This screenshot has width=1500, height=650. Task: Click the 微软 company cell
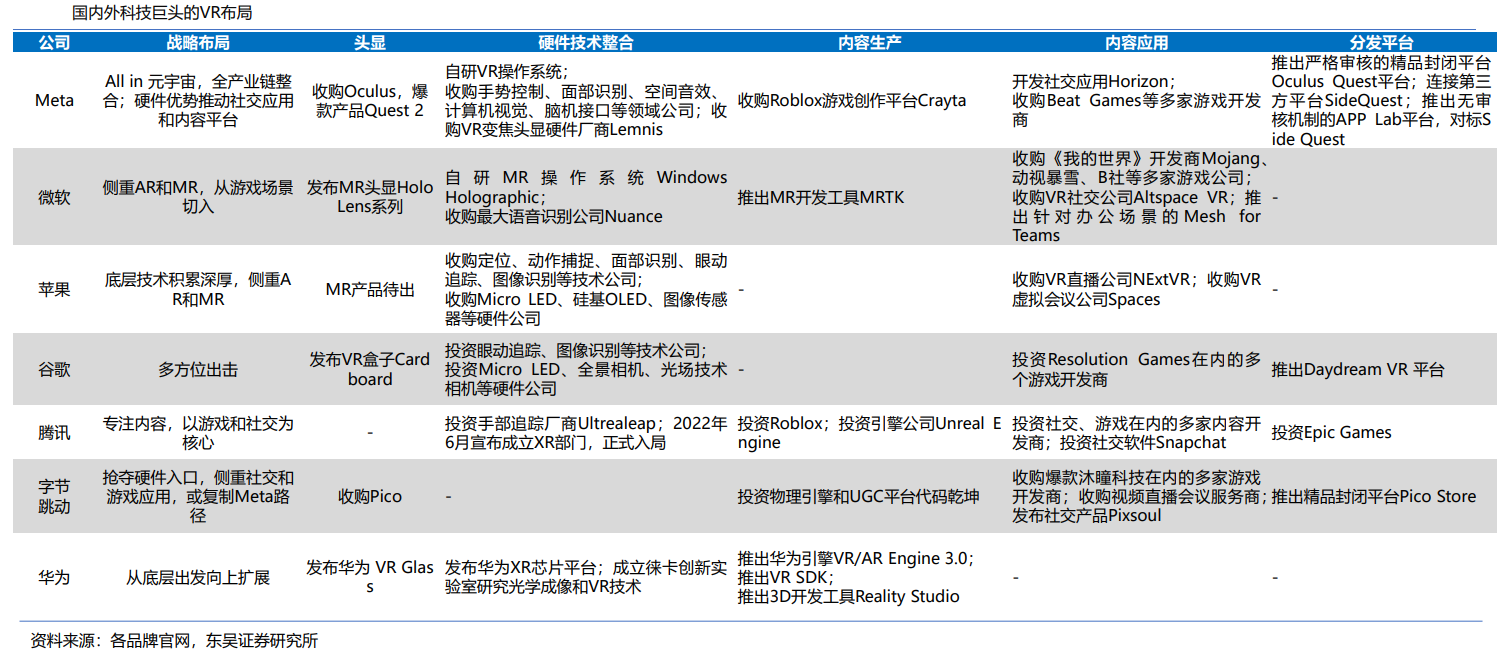[x=54, y=197]
